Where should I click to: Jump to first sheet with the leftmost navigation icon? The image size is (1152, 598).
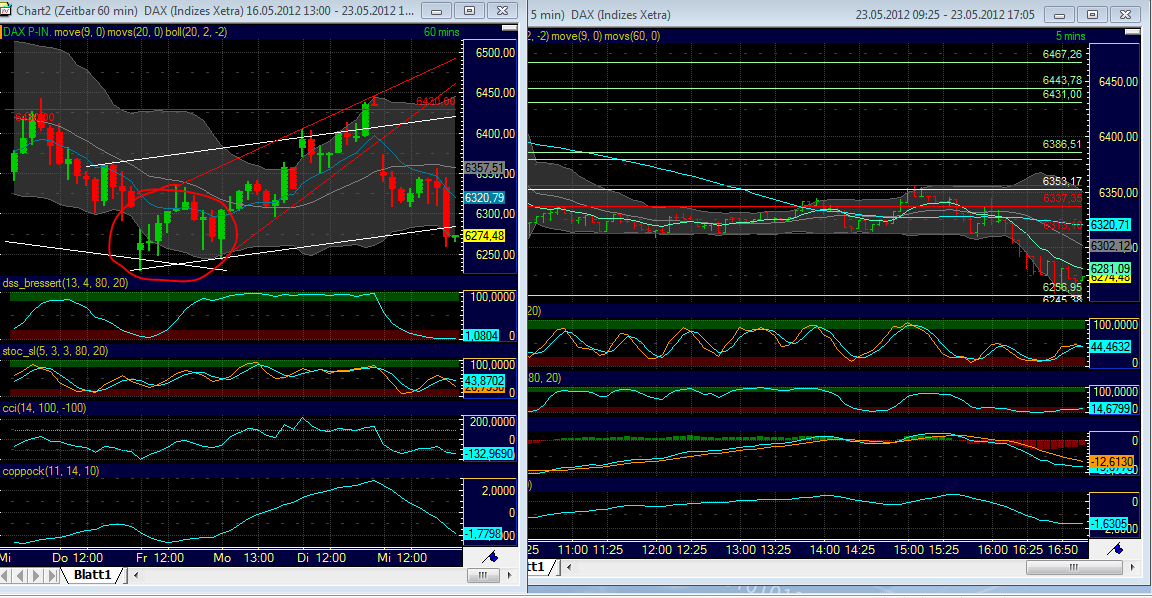[6, 575]
